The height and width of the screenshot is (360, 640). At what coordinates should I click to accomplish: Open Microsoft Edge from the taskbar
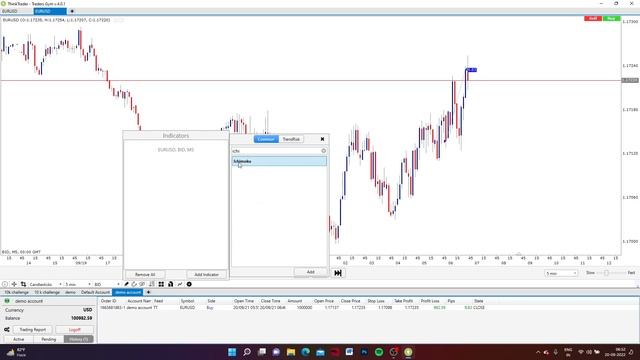(305, 352)
